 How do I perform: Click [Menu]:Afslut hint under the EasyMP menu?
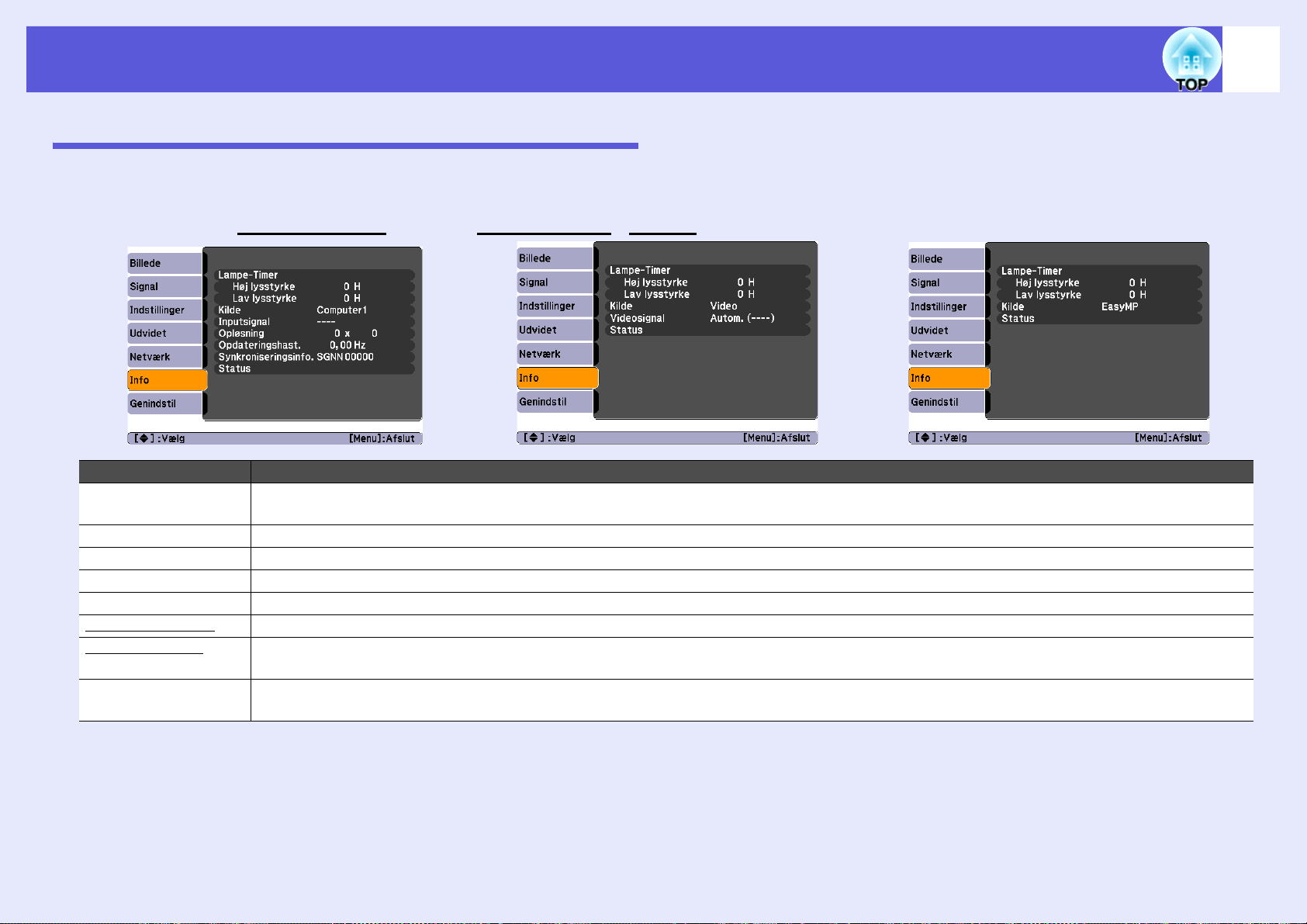point(1168,438)
